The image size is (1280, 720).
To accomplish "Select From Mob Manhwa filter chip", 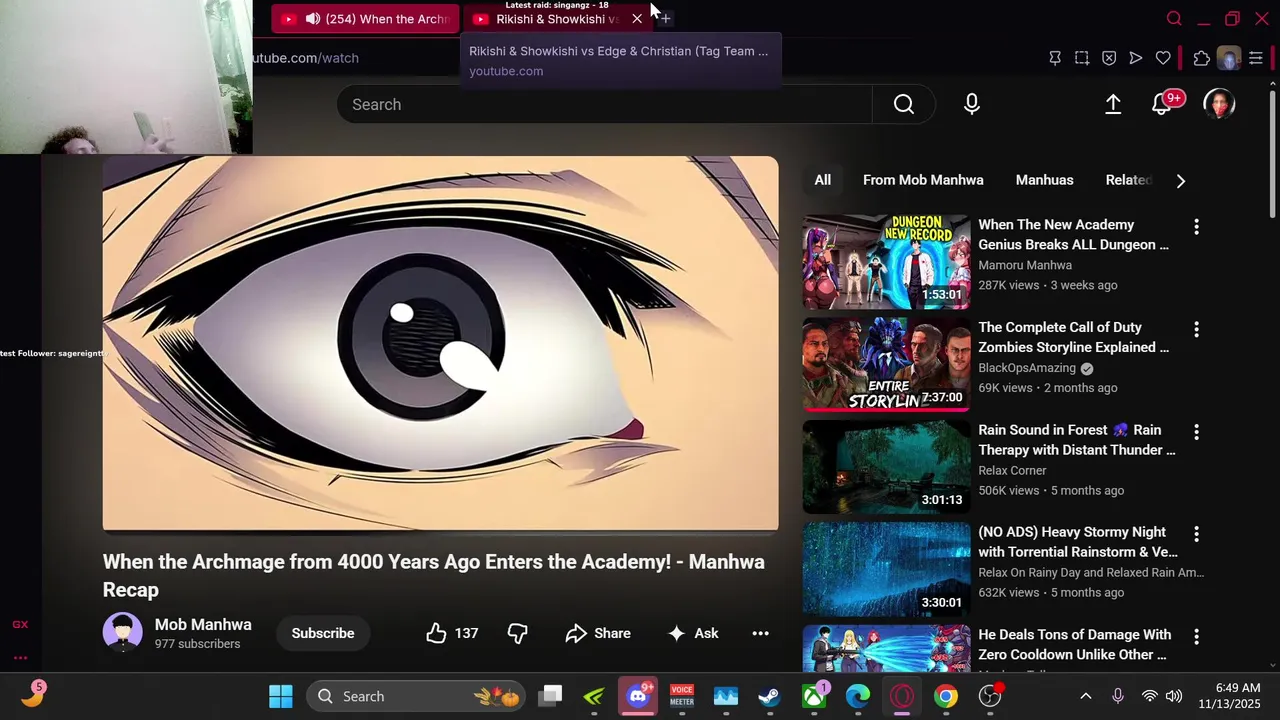I will [923, 180].
